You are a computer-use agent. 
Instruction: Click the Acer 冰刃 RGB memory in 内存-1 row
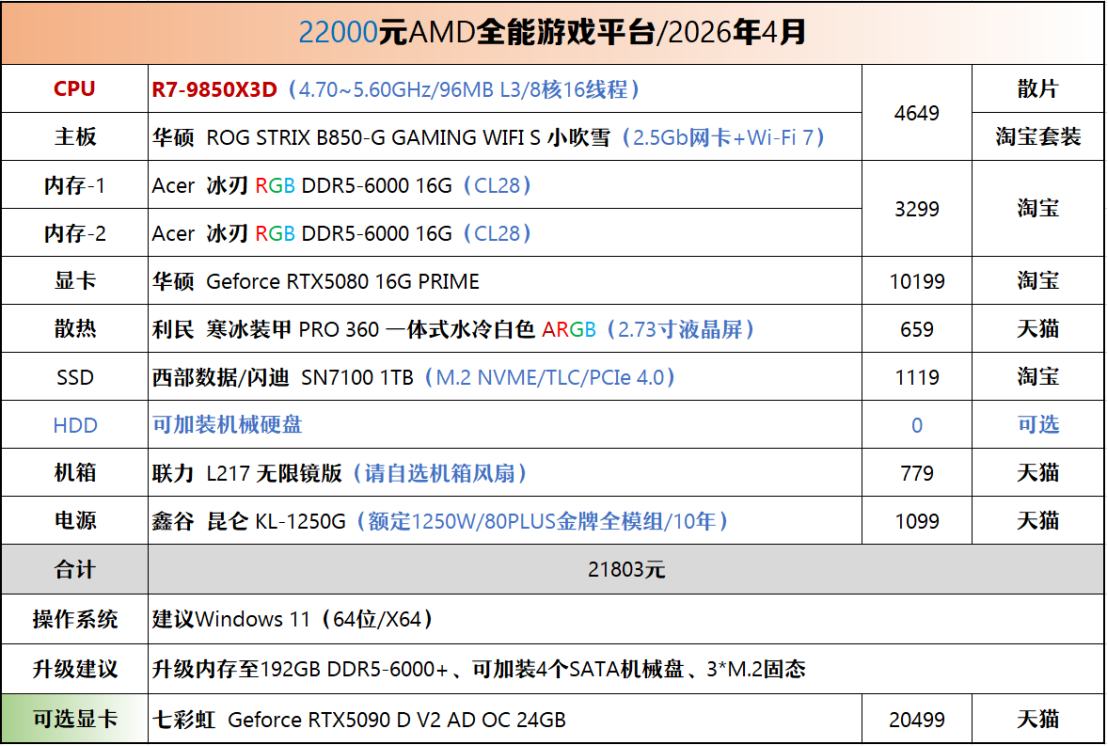tap(302, 185)
